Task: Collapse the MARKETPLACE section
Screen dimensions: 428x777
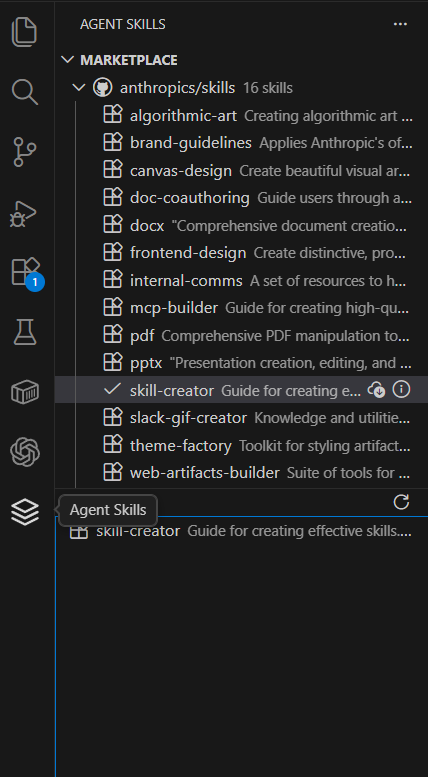Action: [x=67, y=60]
